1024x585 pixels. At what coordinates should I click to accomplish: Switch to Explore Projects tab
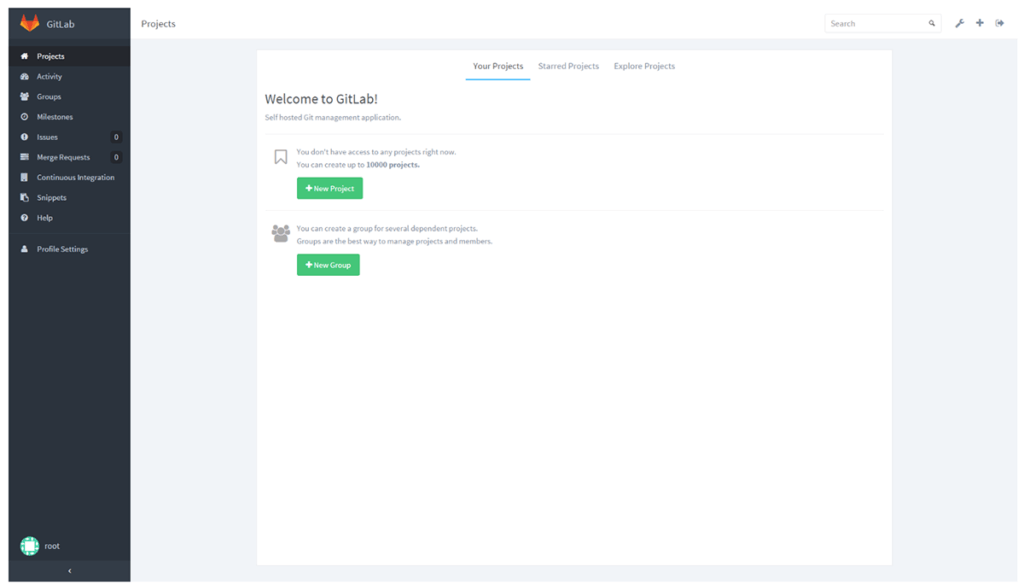click(644, 66)
